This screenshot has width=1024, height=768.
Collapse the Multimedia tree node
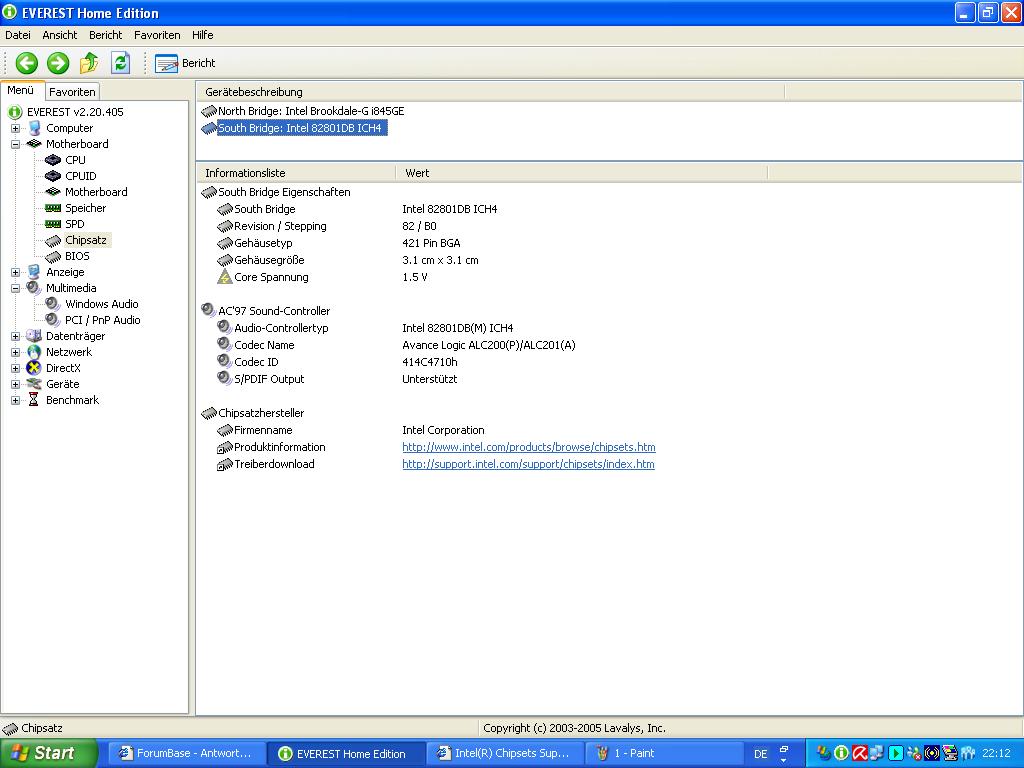(x=15, y=288)
